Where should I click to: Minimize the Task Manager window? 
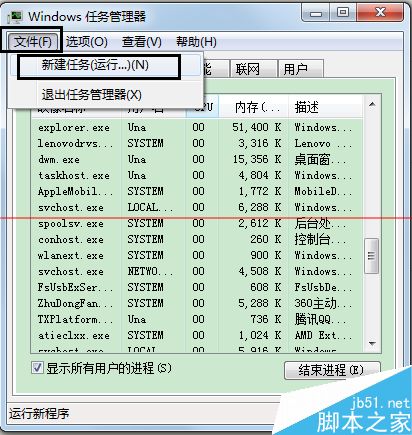click(x=316, y=13)
